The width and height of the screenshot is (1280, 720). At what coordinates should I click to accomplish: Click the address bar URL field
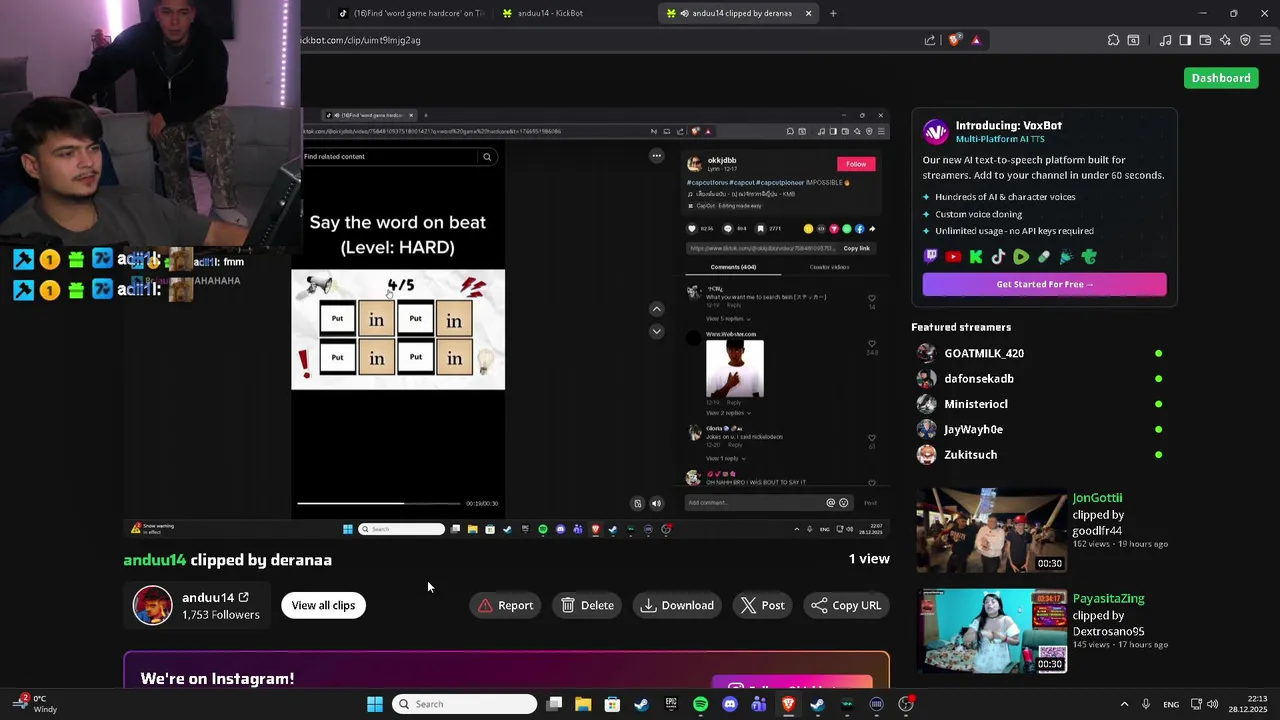610,40
